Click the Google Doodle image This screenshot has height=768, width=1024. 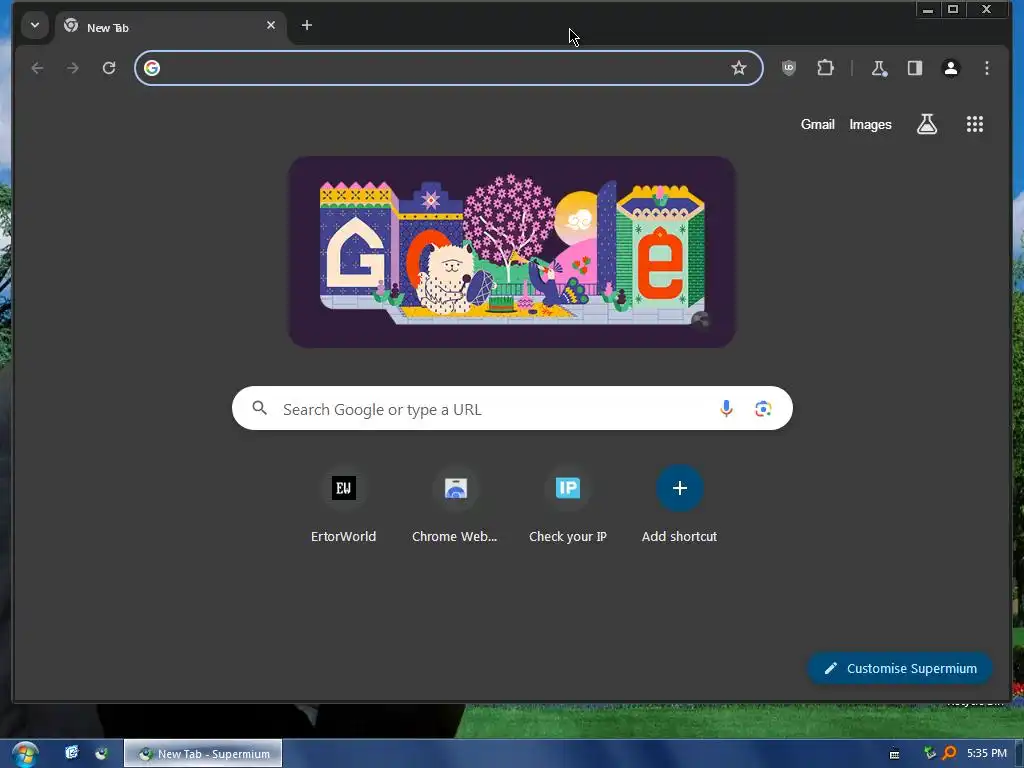click(512, 252)
